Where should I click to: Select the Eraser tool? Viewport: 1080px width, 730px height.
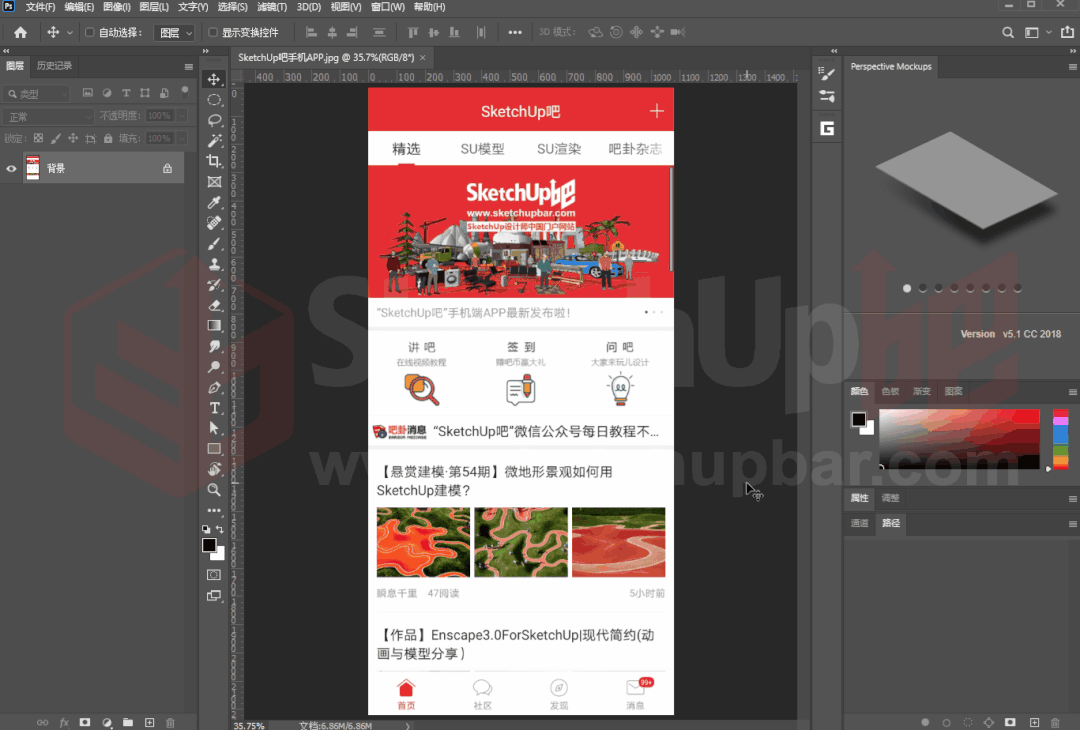pyautogui.click(x=214, y=305)
